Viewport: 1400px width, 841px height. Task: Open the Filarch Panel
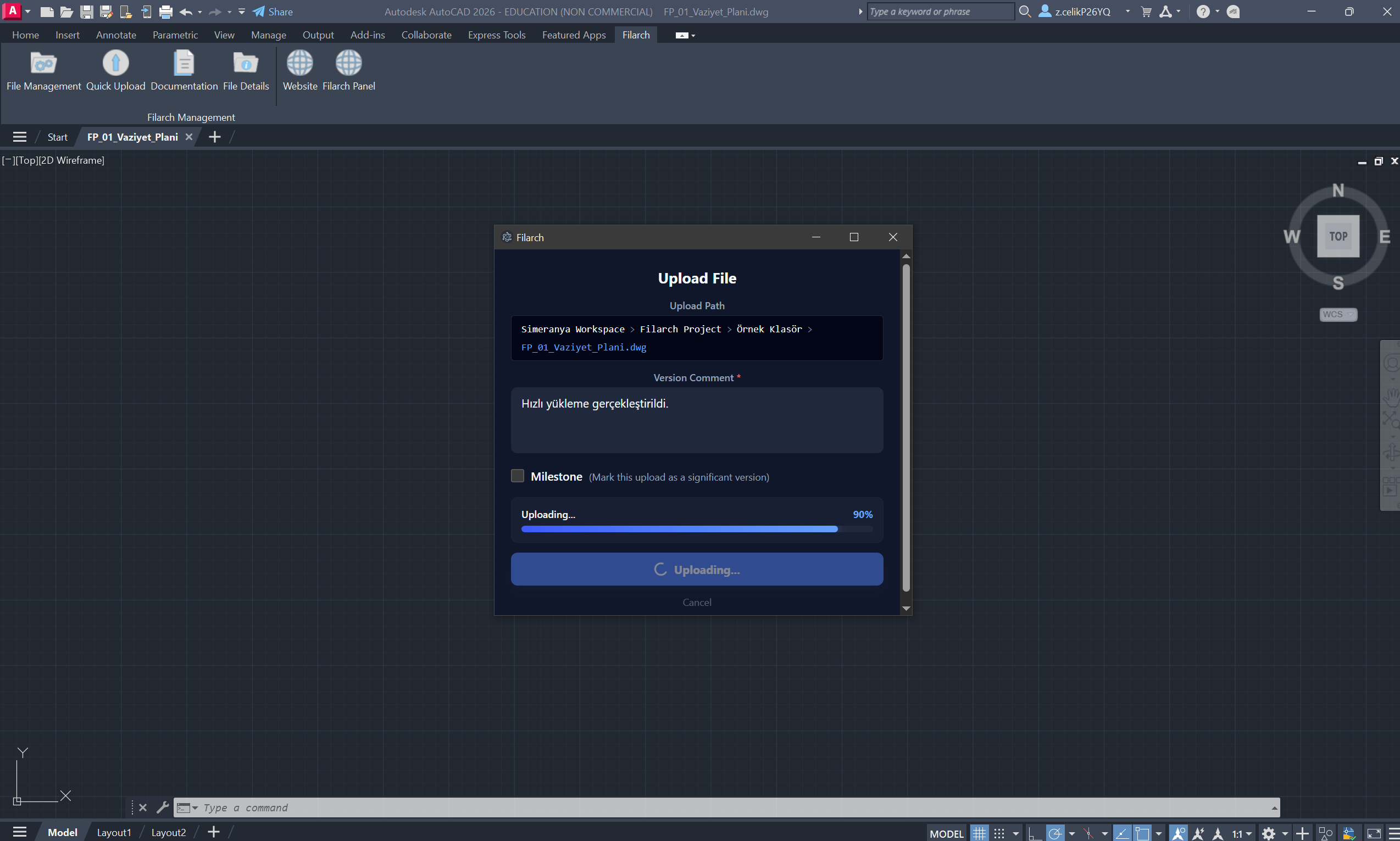(x=348, y=70)
